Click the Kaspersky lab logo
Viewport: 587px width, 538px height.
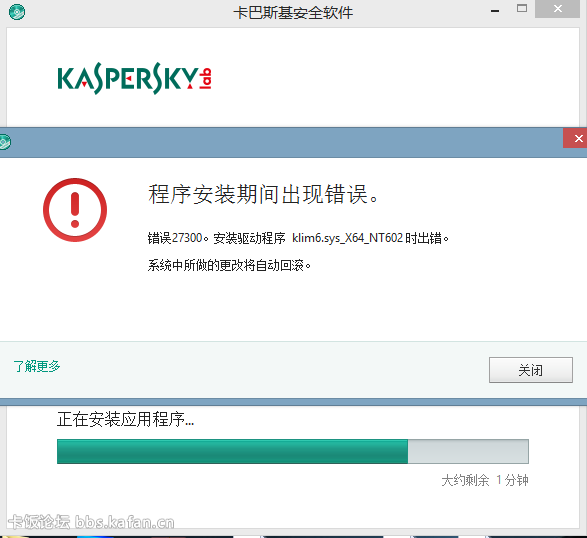click(134, 78)
